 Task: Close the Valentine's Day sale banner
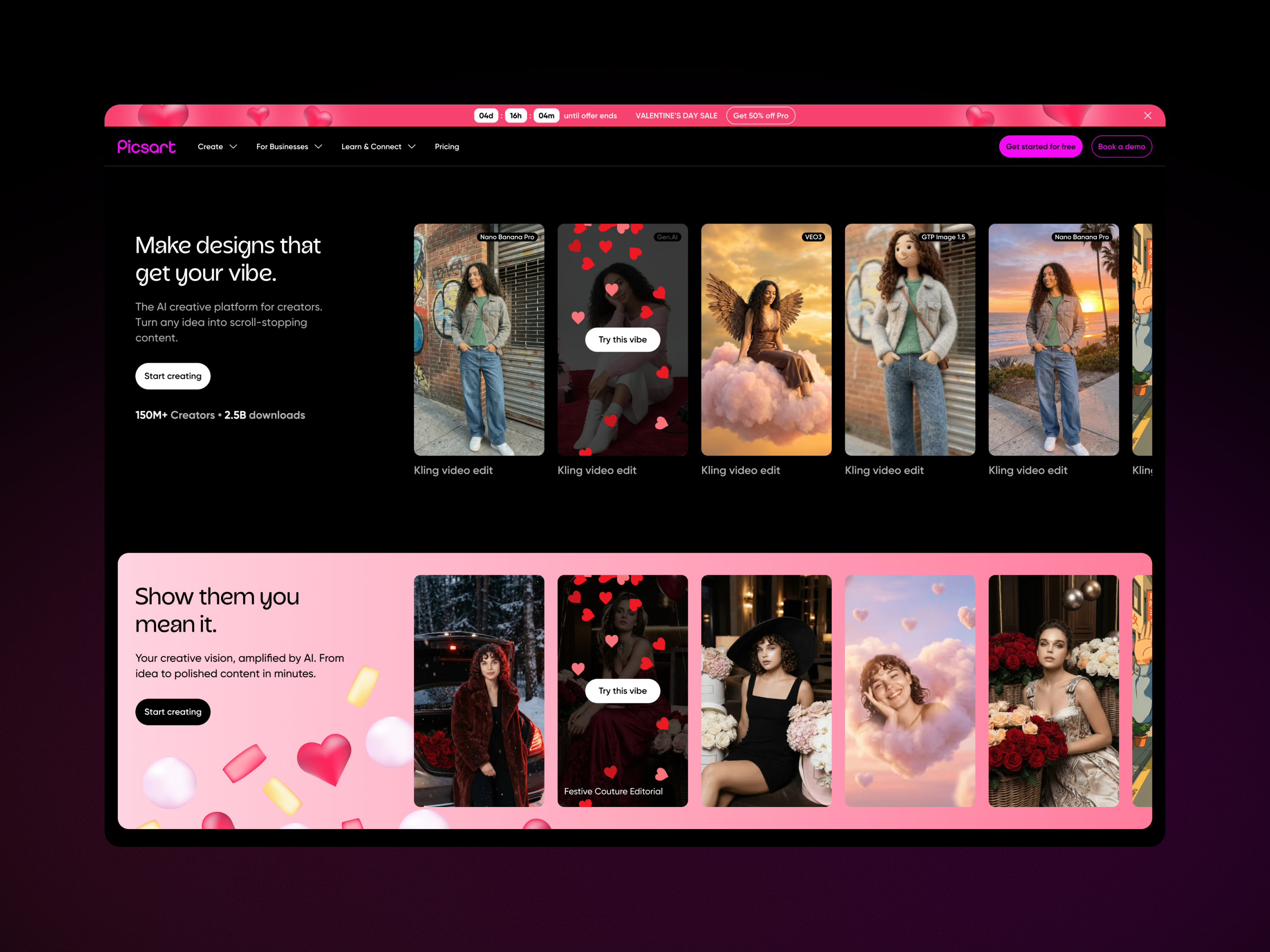pyautogui.click(x=1147, y=115)
